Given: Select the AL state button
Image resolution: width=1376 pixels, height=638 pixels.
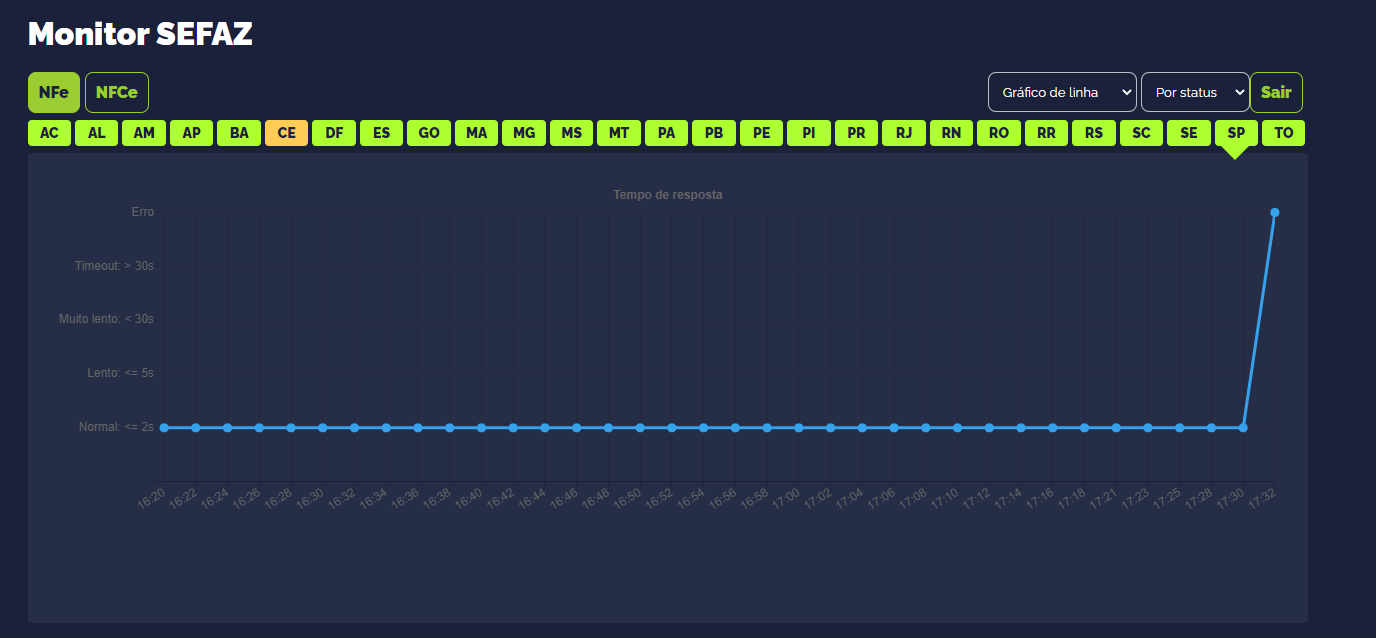Looking at the screenshot, I should click(x=97, y=133).
